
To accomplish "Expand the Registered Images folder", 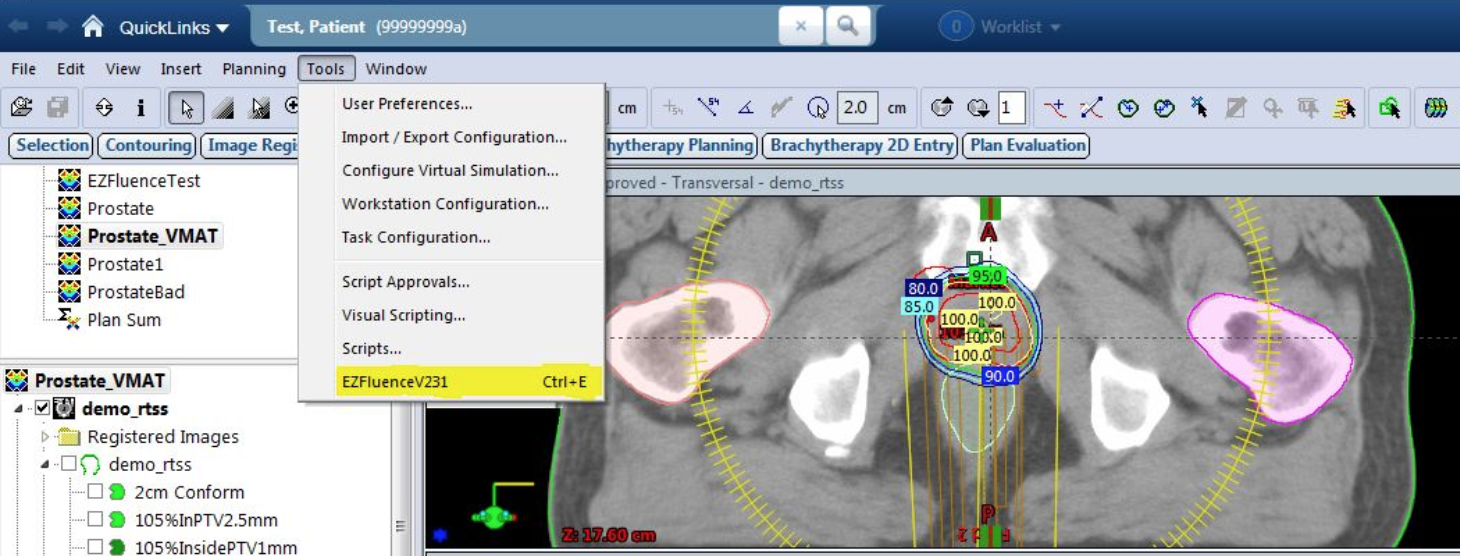I will click(45, 437).
